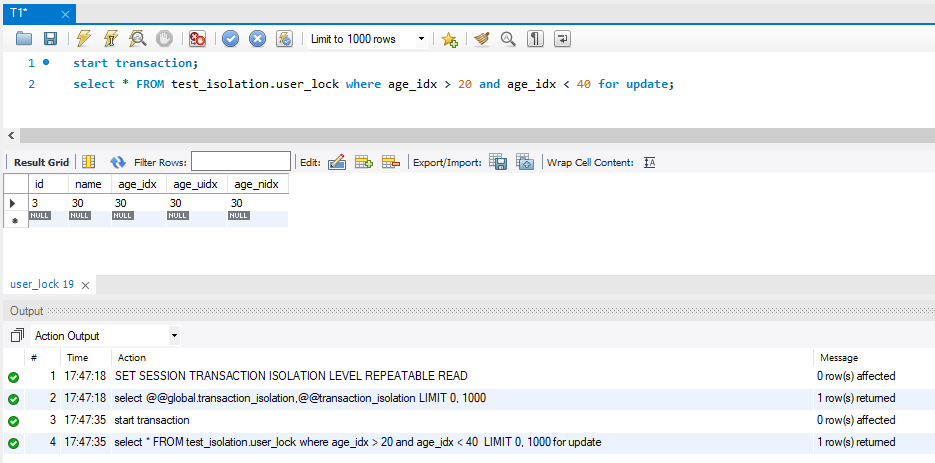Export recordset to file icon
This screenshot has height=463, width=935.
coord(498,162)
